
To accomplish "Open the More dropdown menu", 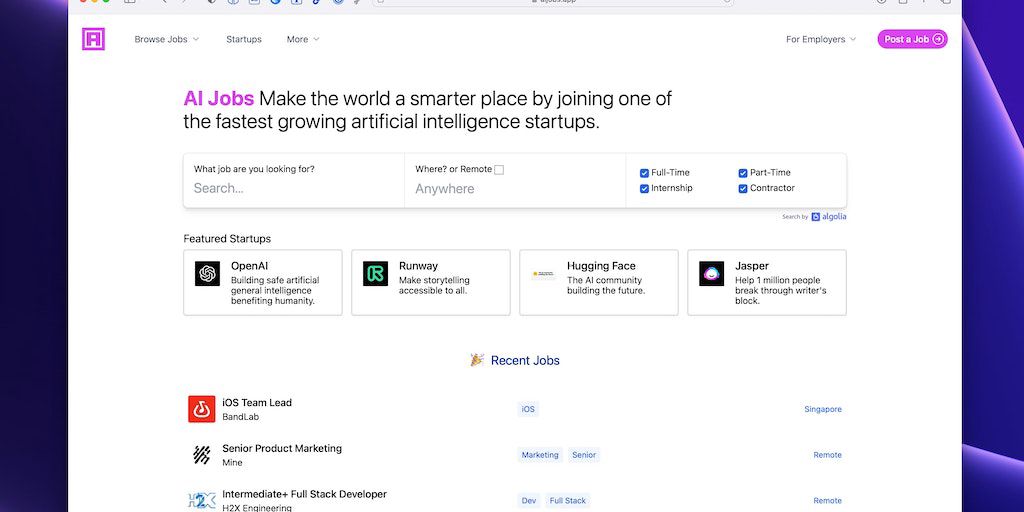I will 302,39.
